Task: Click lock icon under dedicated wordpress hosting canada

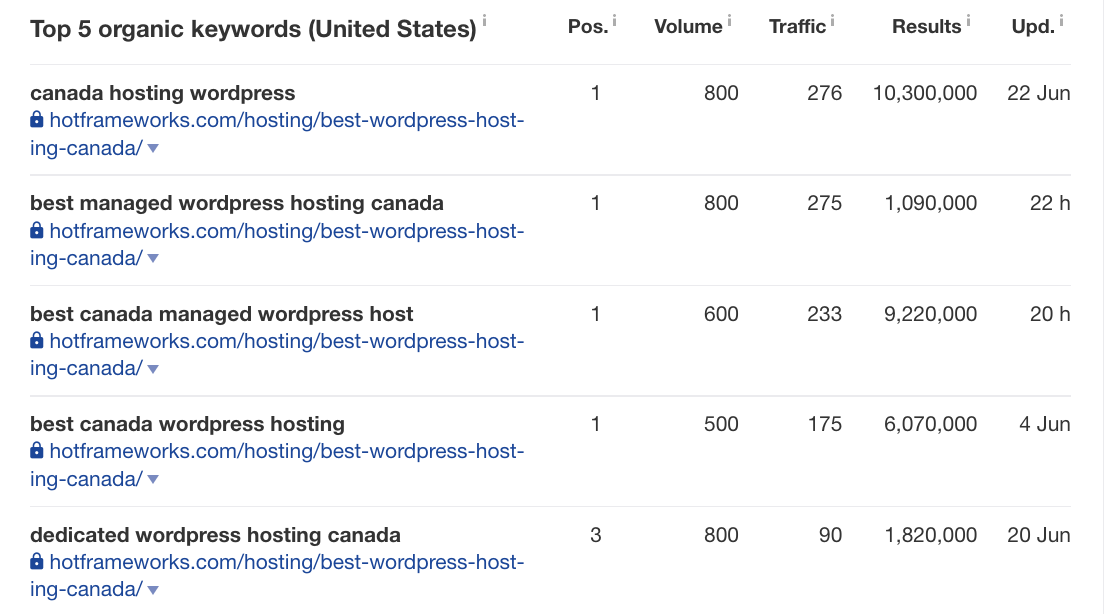Action: click(x=37, y=561)
